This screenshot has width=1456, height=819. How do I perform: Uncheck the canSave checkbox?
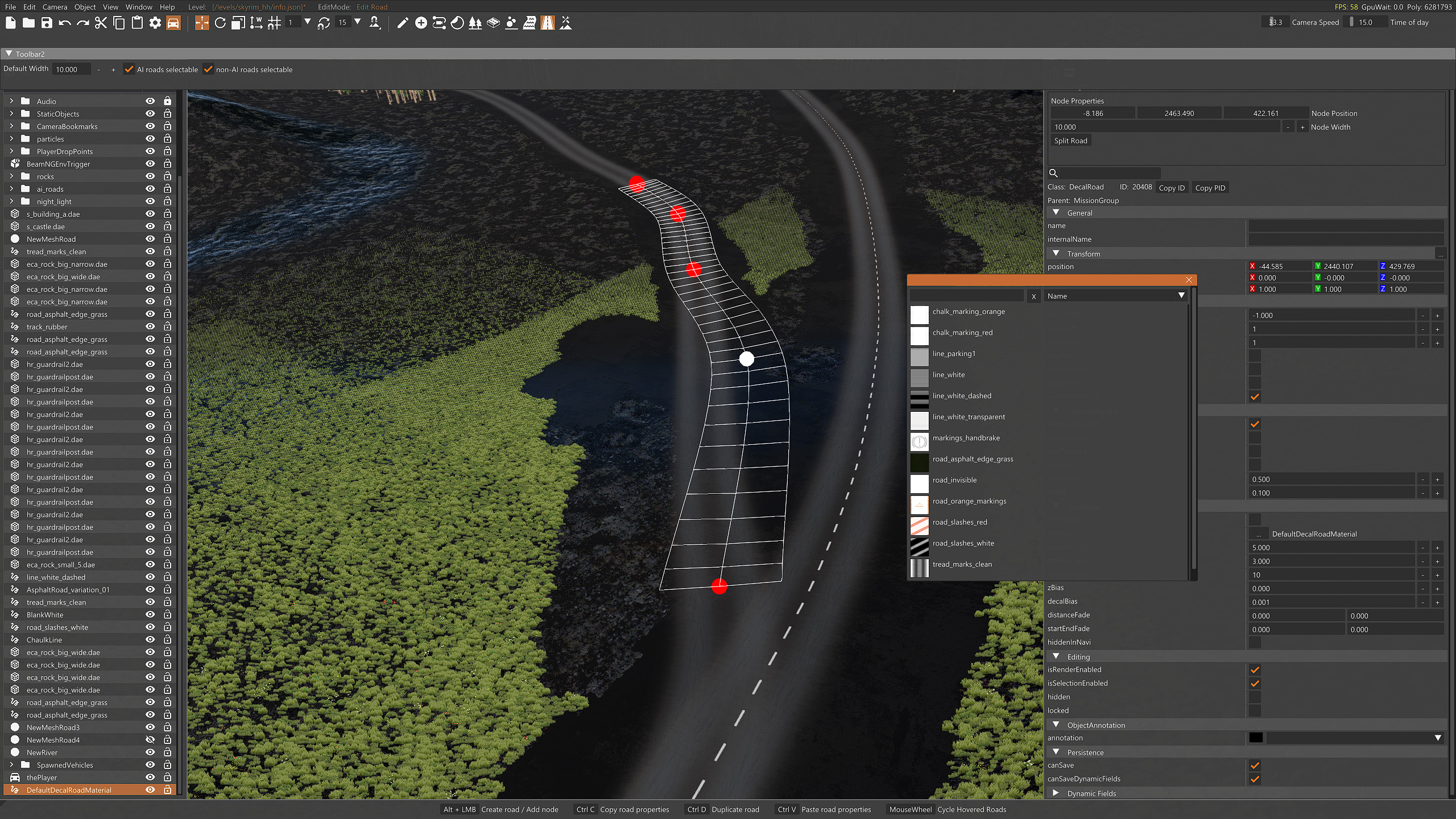pos(1255,766)
